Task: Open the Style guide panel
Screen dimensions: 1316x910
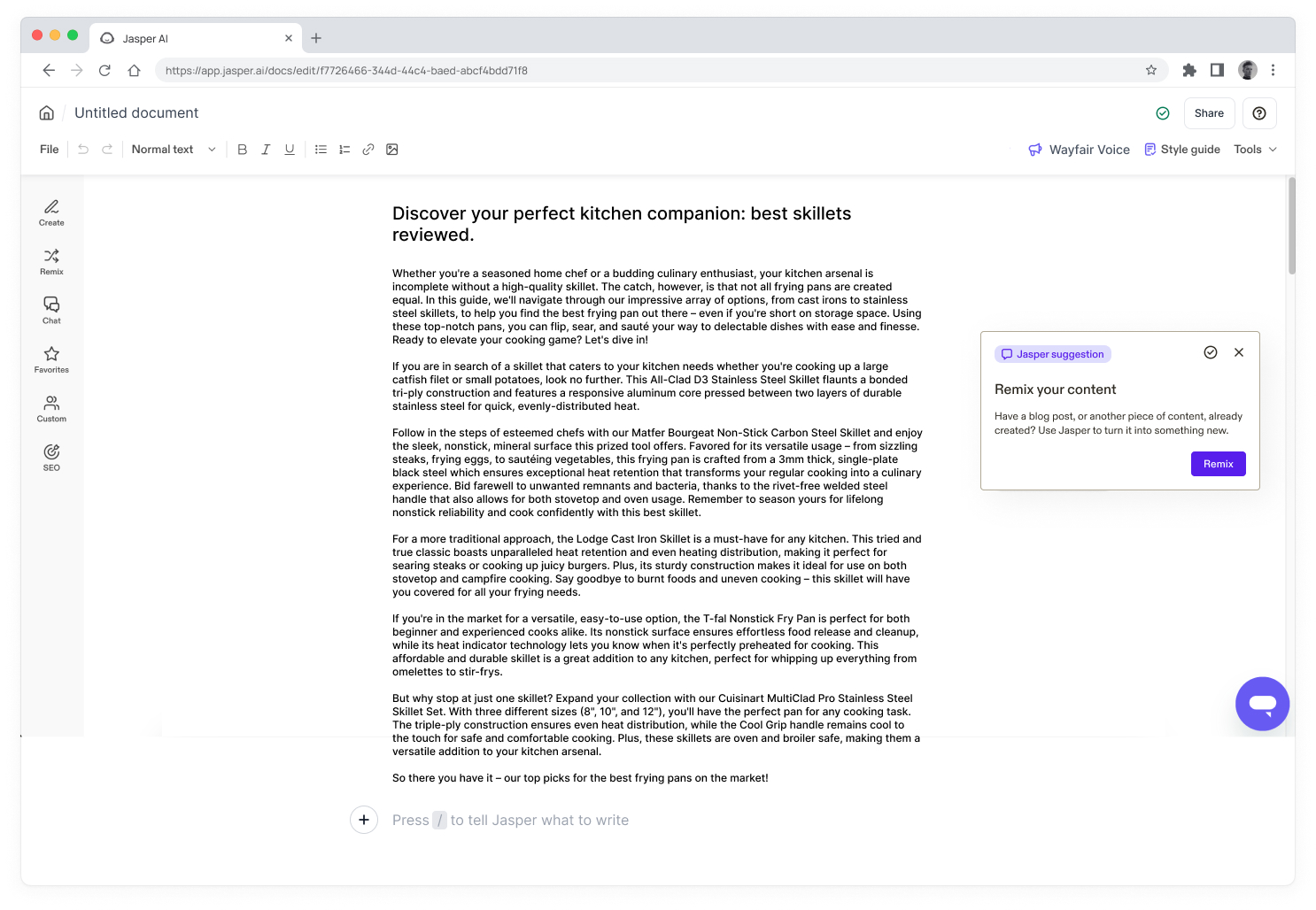Action: [1182, 150]
